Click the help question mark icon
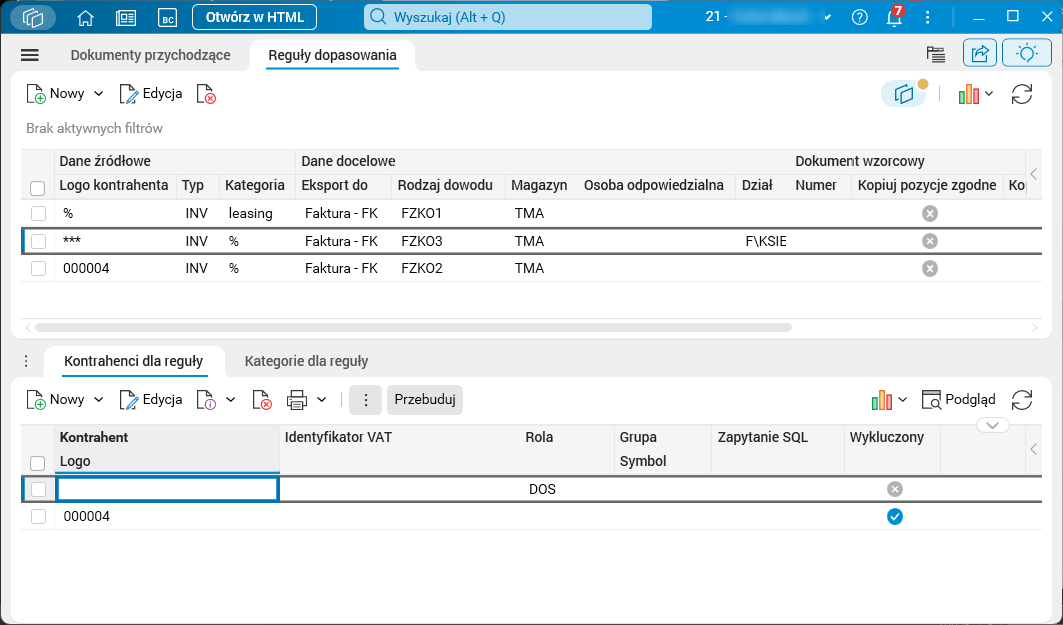Viewport: 1063px width, 625px height. click(x=860, y=18)
